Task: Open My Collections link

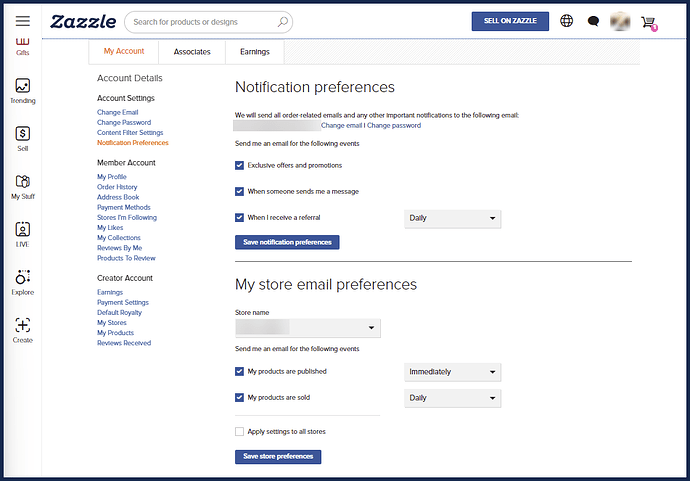Action: click(x=119, y=237)
